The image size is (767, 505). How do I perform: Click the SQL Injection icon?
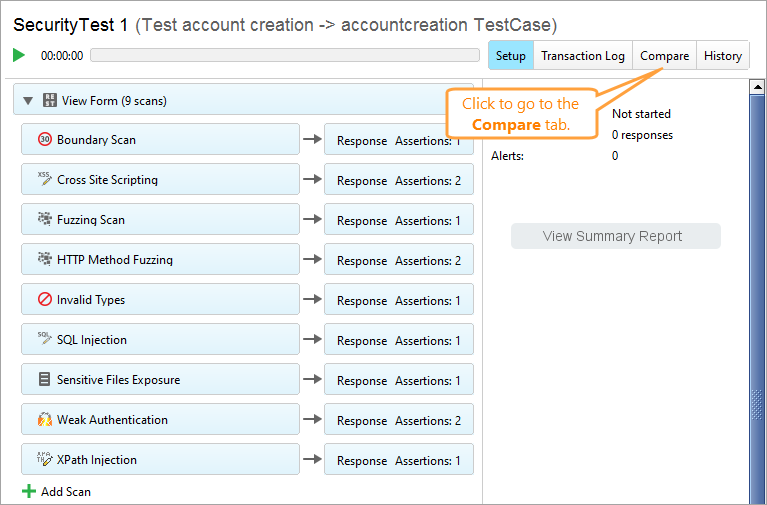pyautogui.click(x=45, y=339)
